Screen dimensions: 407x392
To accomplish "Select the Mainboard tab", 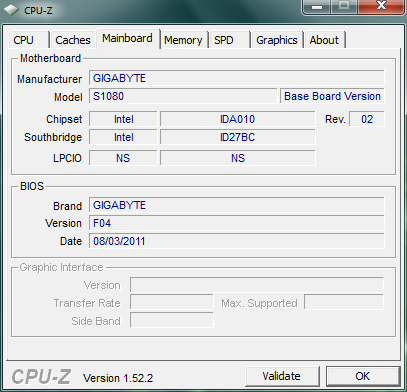I will coord(128,39).
